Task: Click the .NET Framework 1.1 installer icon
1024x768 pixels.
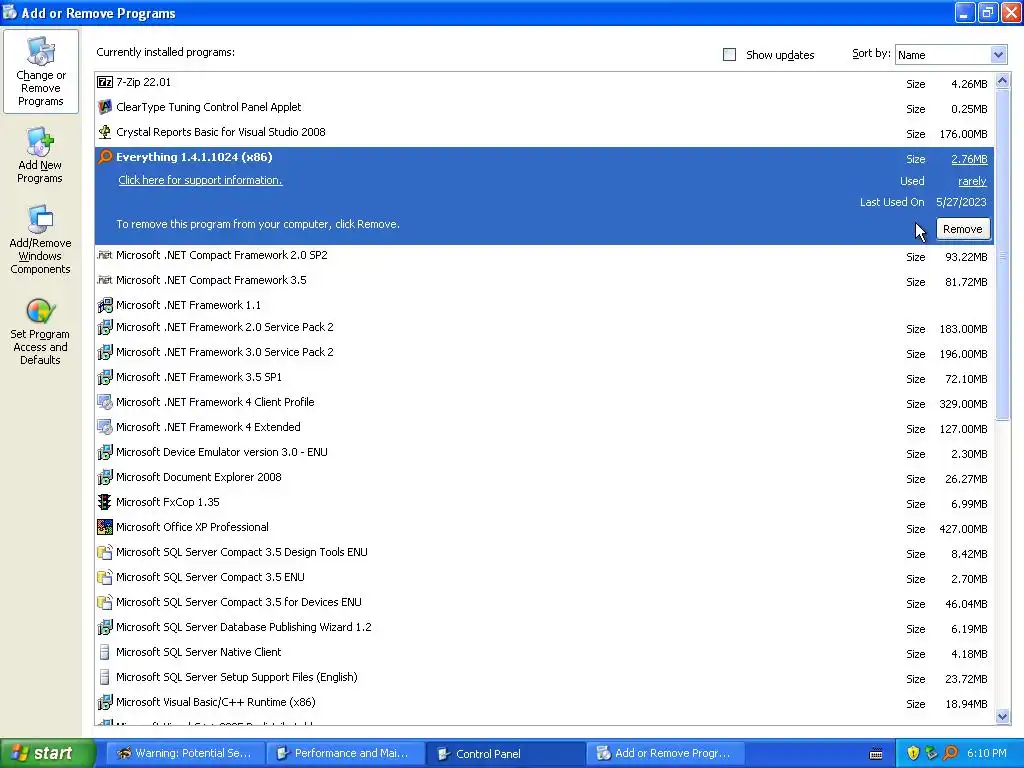Action: [x=104, y=305]
